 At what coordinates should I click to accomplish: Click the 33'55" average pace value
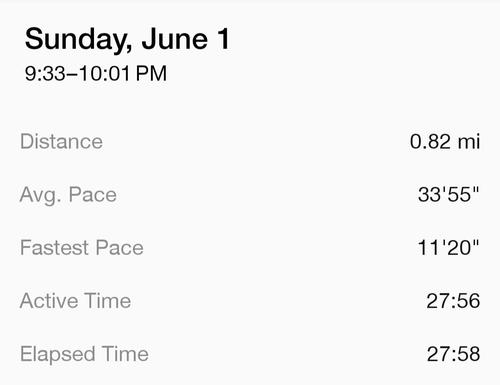click(x=449, y=194)
